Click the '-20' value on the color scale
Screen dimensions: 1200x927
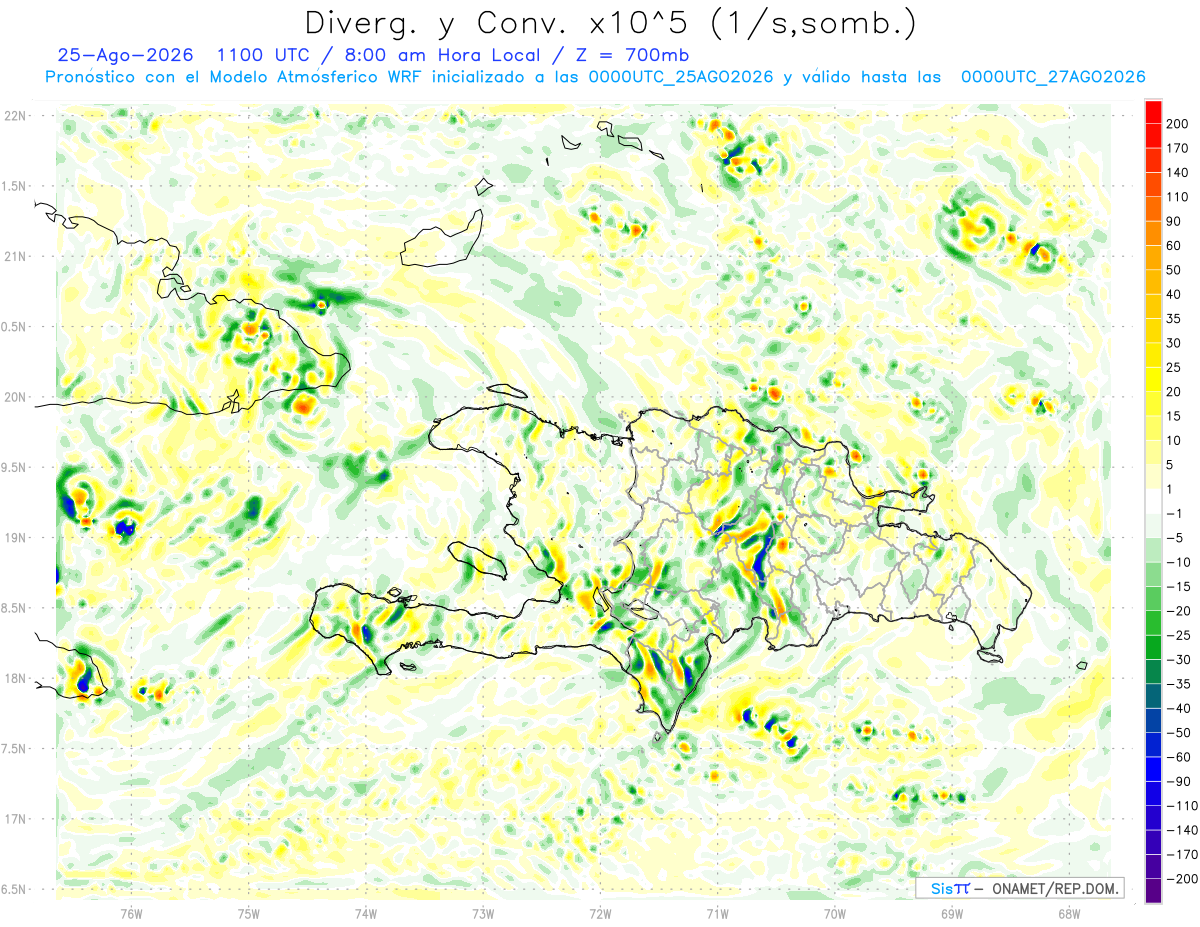tap(1180, 611)
